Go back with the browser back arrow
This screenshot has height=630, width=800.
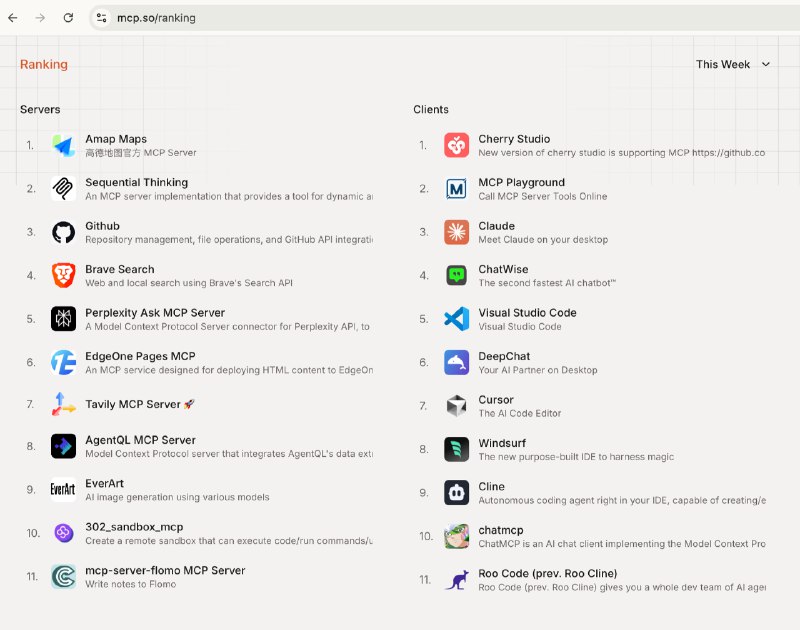coord(13,18)
